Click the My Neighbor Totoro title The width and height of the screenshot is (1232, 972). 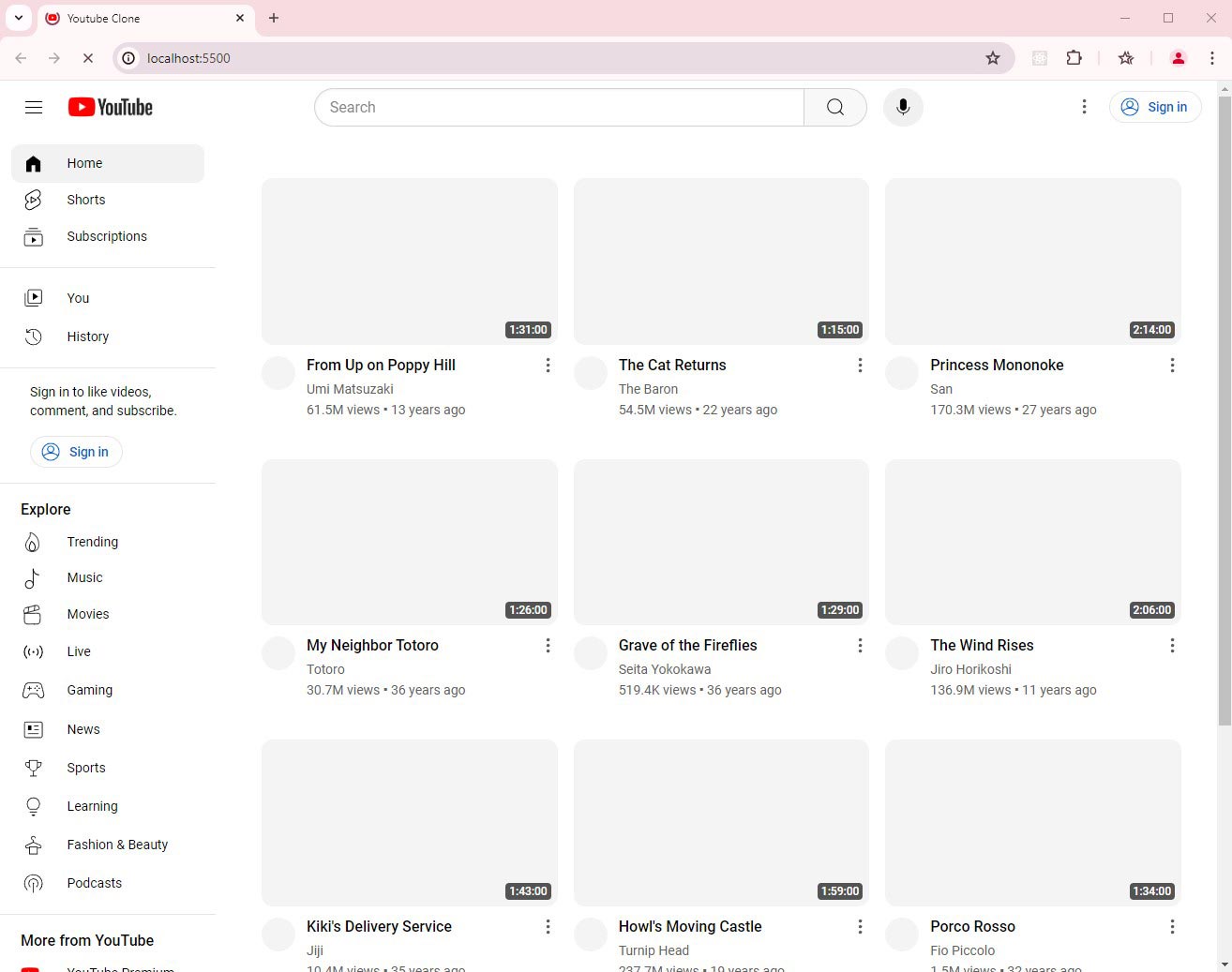pyautogui.click(x=372, y=645)
